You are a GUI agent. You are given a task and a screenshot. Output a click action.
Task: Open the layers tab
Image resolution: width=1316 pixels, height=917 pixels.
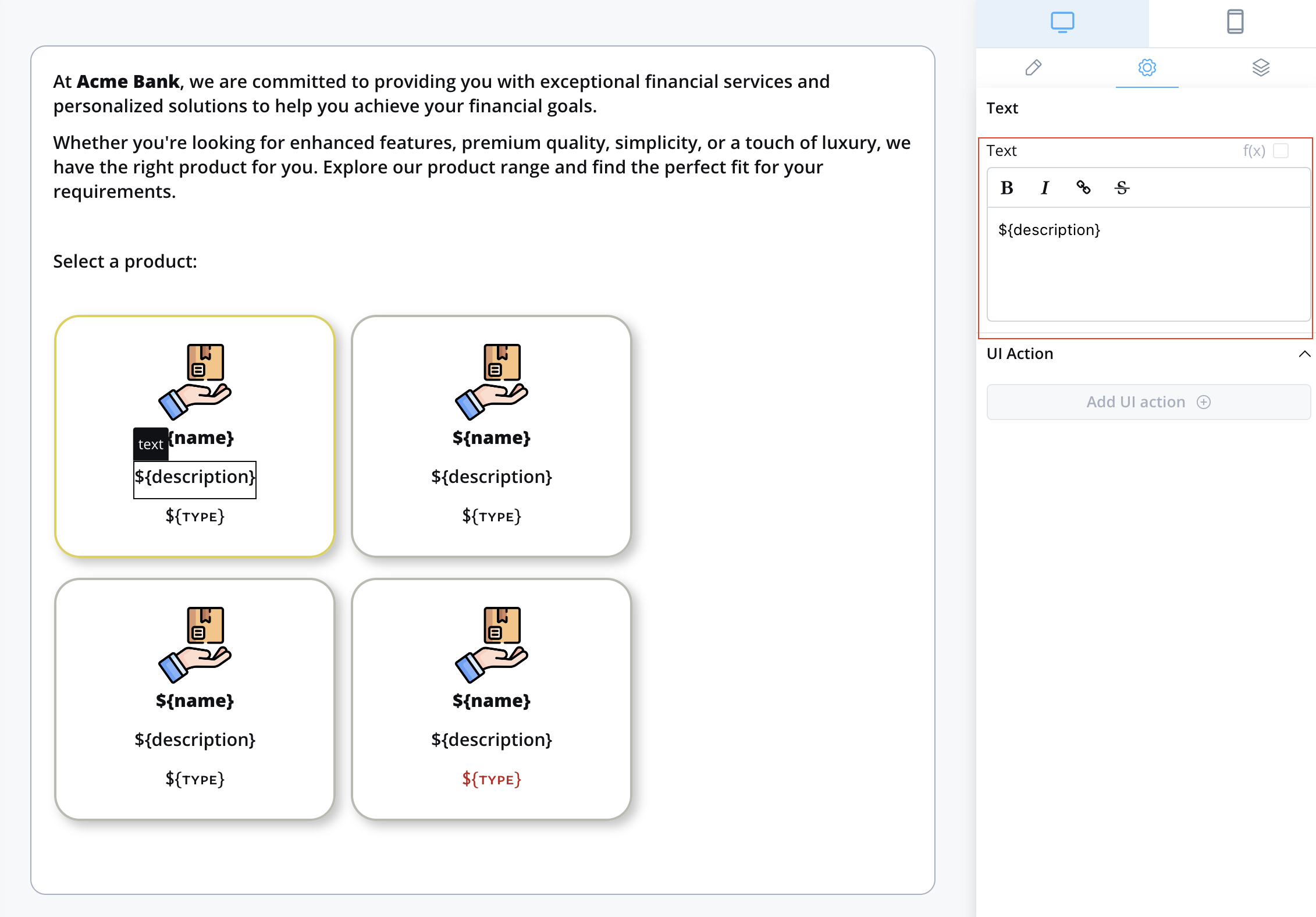[1261, 67]
